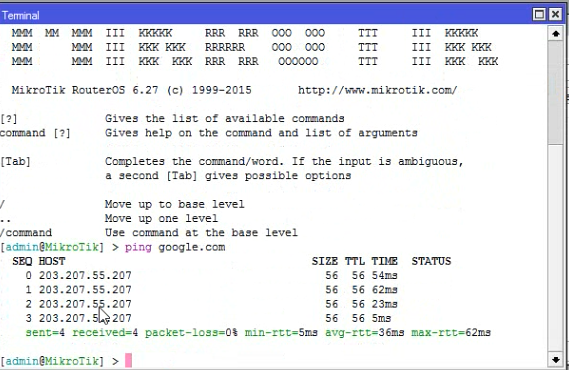Click the STATUS column header
Screen dimensions: 569x370
[x=431, y=261]
